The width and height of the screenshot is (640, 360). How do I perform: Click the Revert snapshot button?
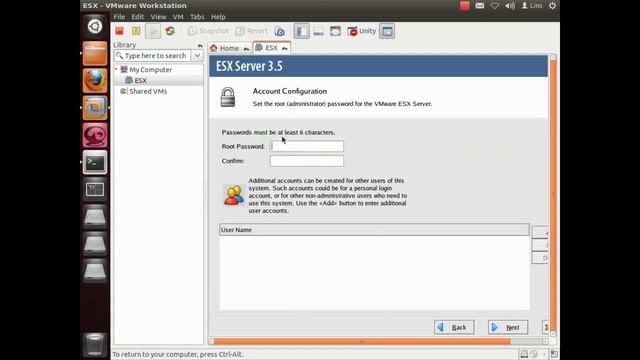251,31
